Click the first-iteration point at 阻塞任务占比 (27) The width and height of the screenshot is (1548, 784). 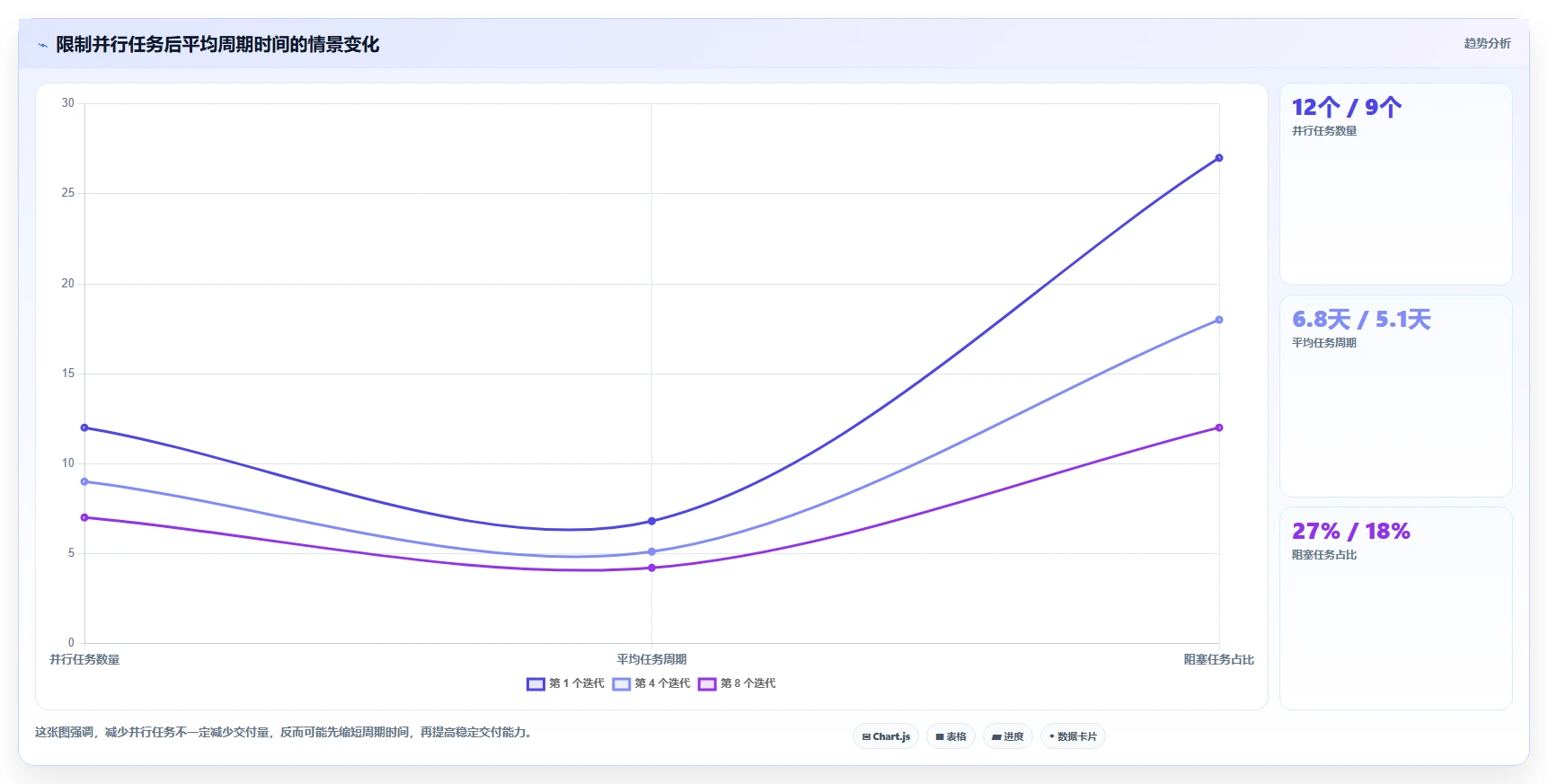pyautogui.click(x=1219, y=158)
